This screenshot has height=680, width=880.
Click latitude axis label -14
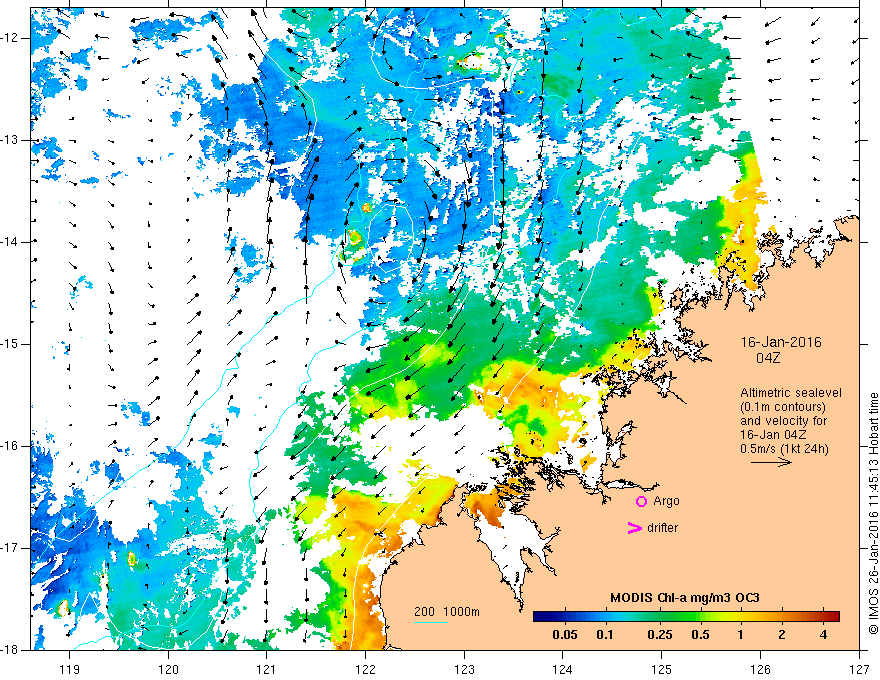pos(10,242)
